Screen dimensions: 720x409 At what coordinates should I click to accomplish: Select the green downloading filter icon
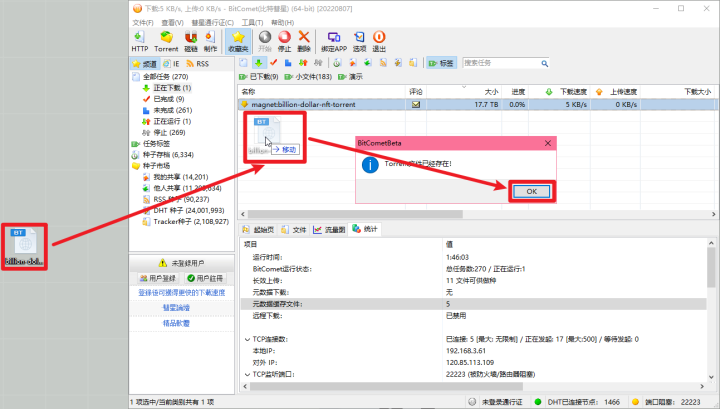pyautogui.click(x=259, y=63)
